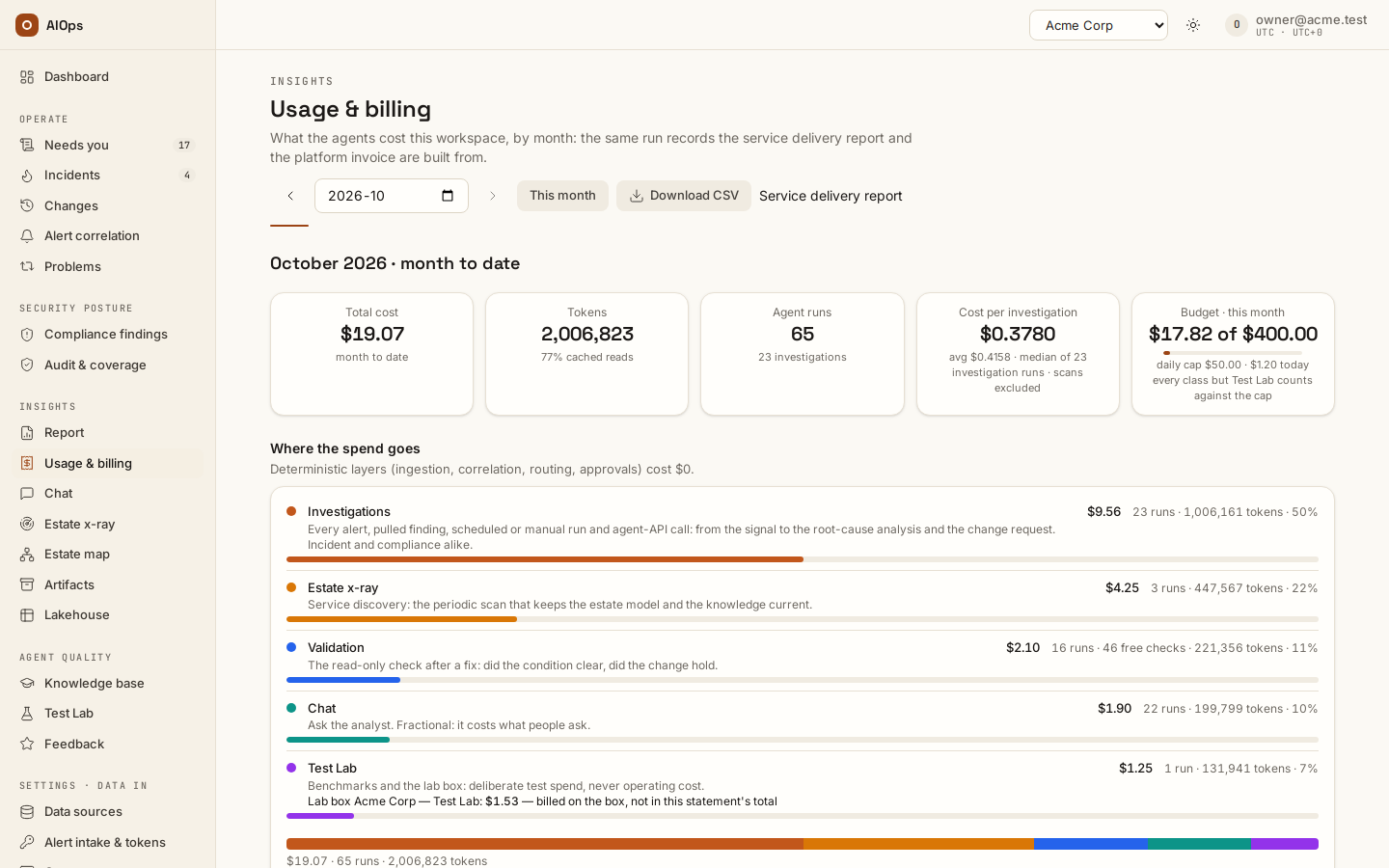Click the Problems loop icon
Screen dimensions: 1389x868
tap(27, 267)
